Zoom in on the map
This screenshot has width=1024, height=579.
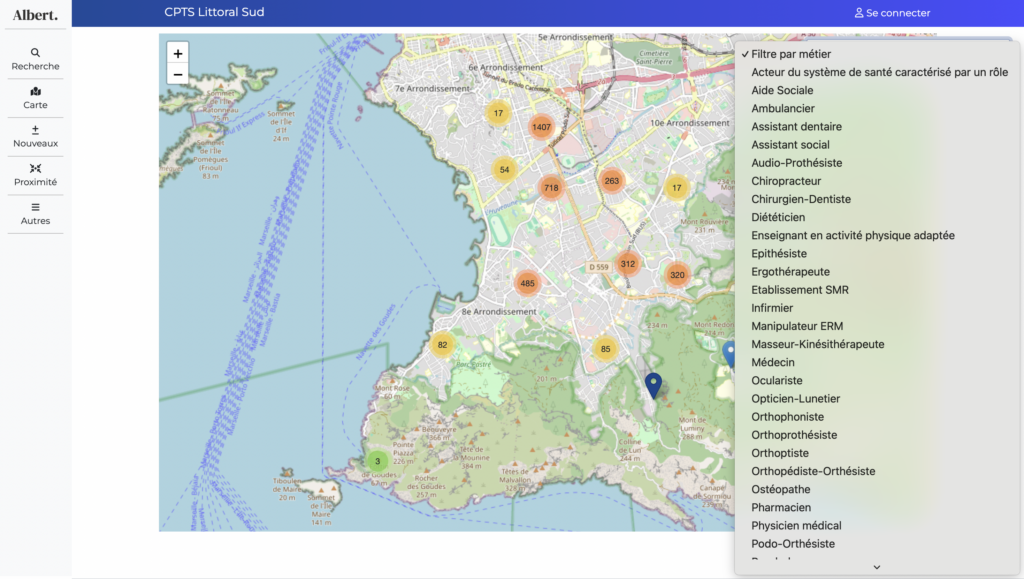[x=178, y=54]
